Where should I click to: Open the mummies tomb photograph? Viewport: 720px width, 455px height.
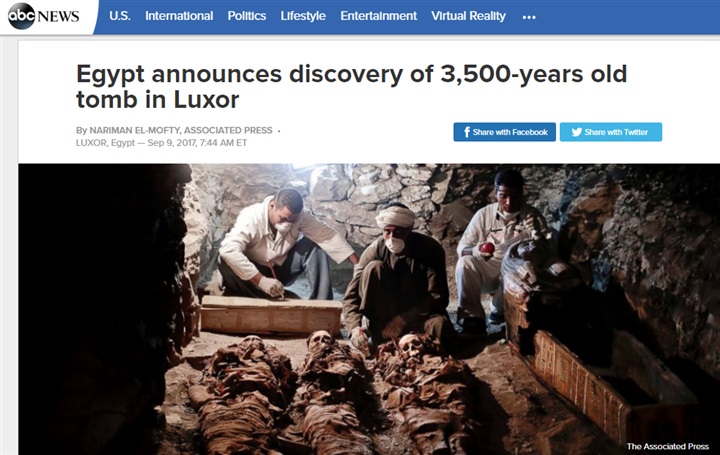(369, 309)
